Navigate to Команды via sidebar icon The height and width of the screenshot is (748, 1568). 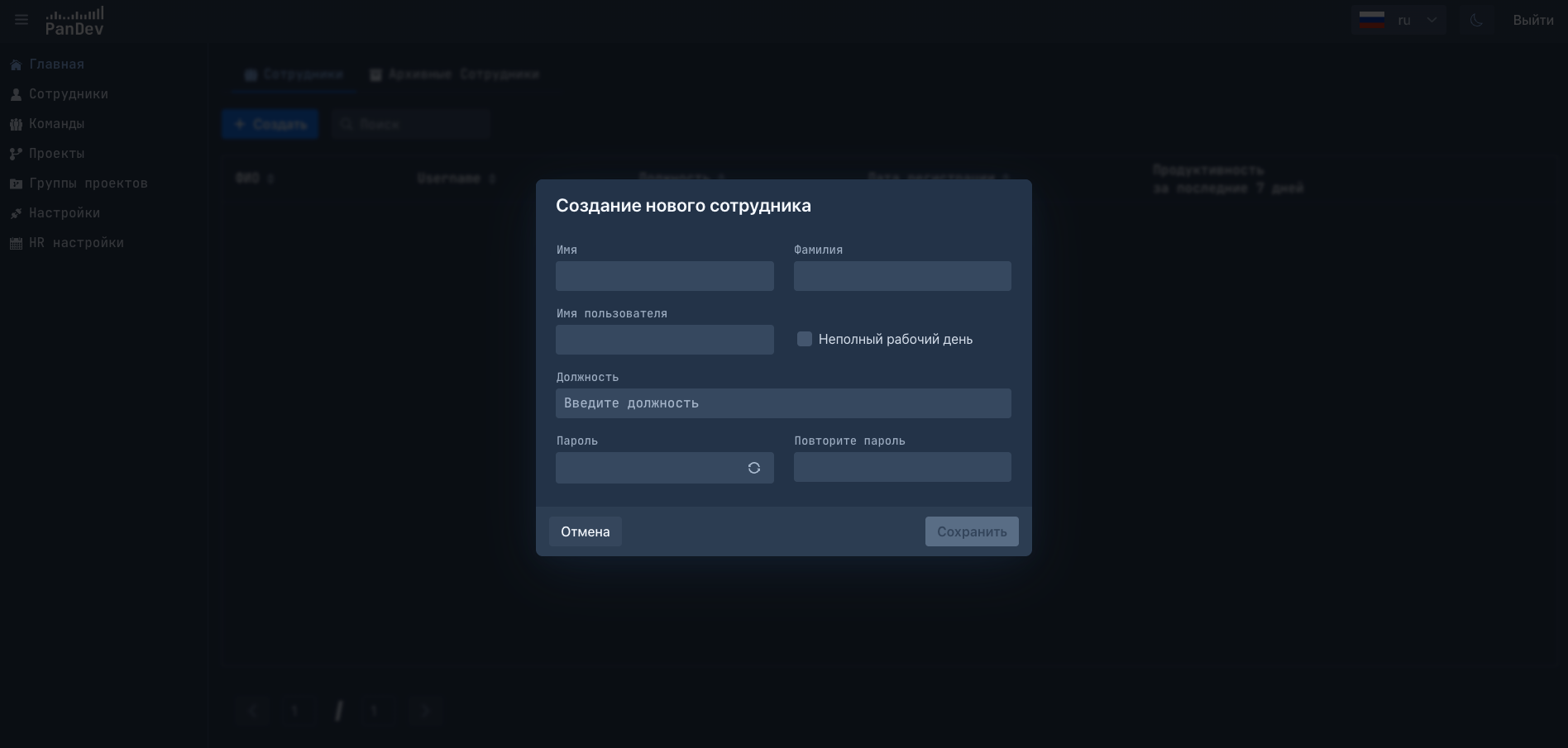tap(17, 124)
